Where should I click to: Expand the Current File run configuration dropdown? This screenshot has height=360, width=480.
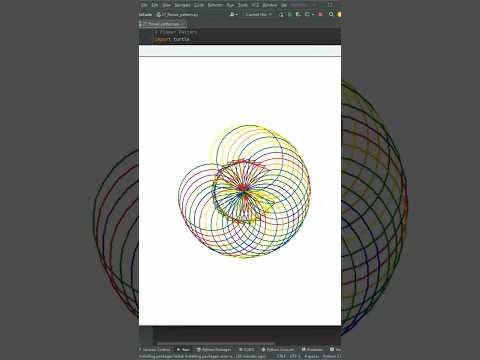coord(259,14)
